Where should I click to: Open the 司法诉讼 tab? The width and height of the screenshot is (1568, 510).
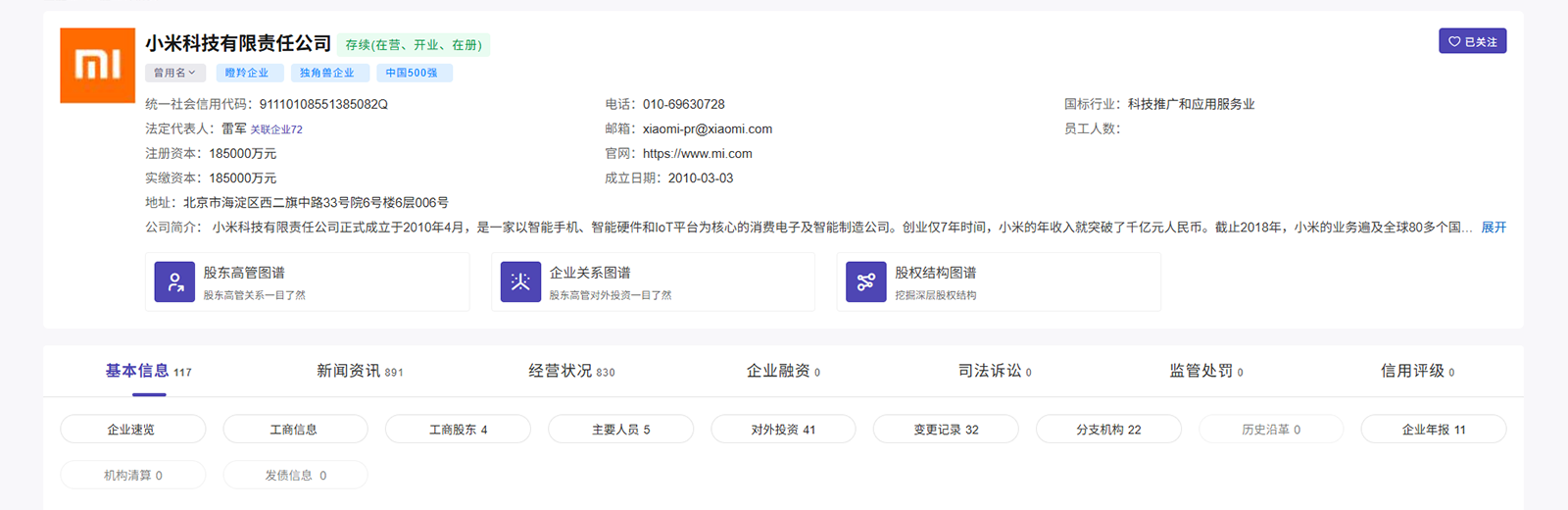pos(995,371)
